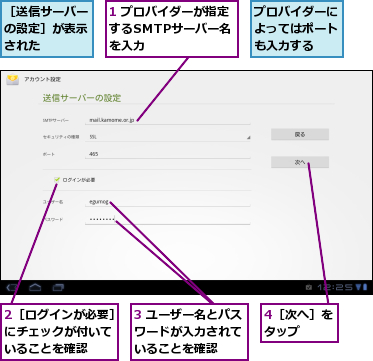
Task: Focus the SMTPサーバー field with mail.kamome.or.jp
Action: pos(168,120)
